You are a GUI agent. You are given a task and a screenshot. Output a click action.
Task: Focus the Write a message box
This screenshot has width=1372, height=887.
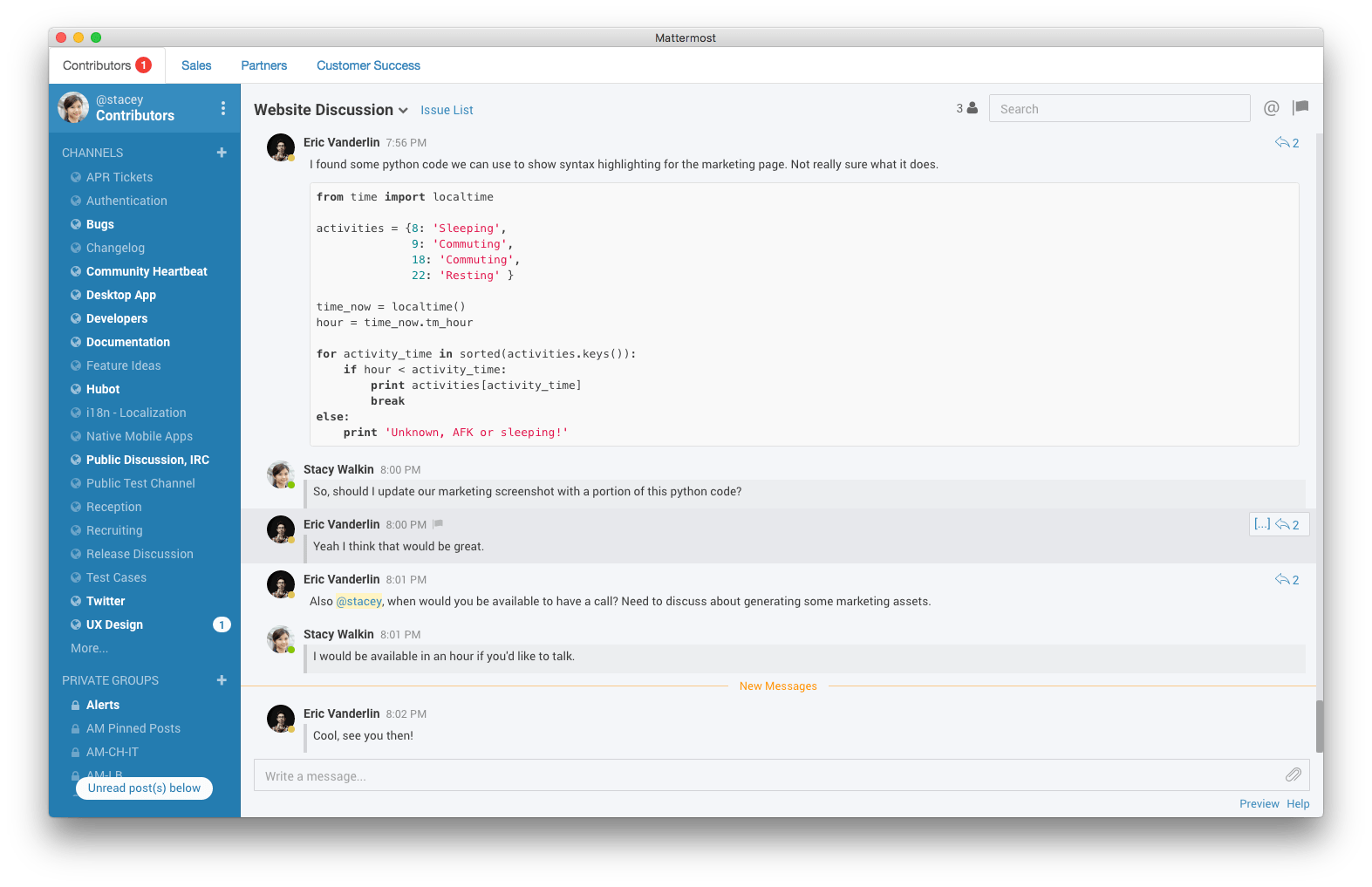[782, 775]
